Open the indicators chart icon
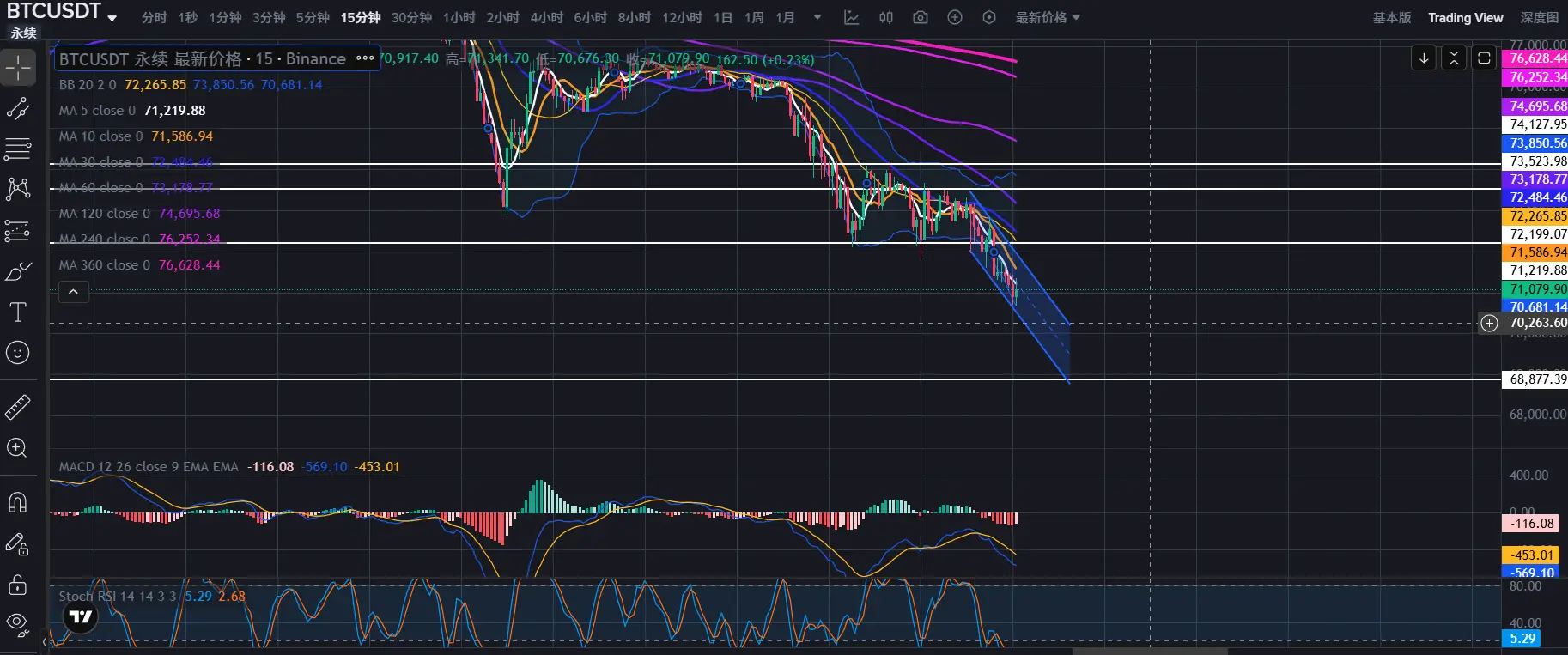Screen dimensions: 1568x655 [x=852, y=17]
